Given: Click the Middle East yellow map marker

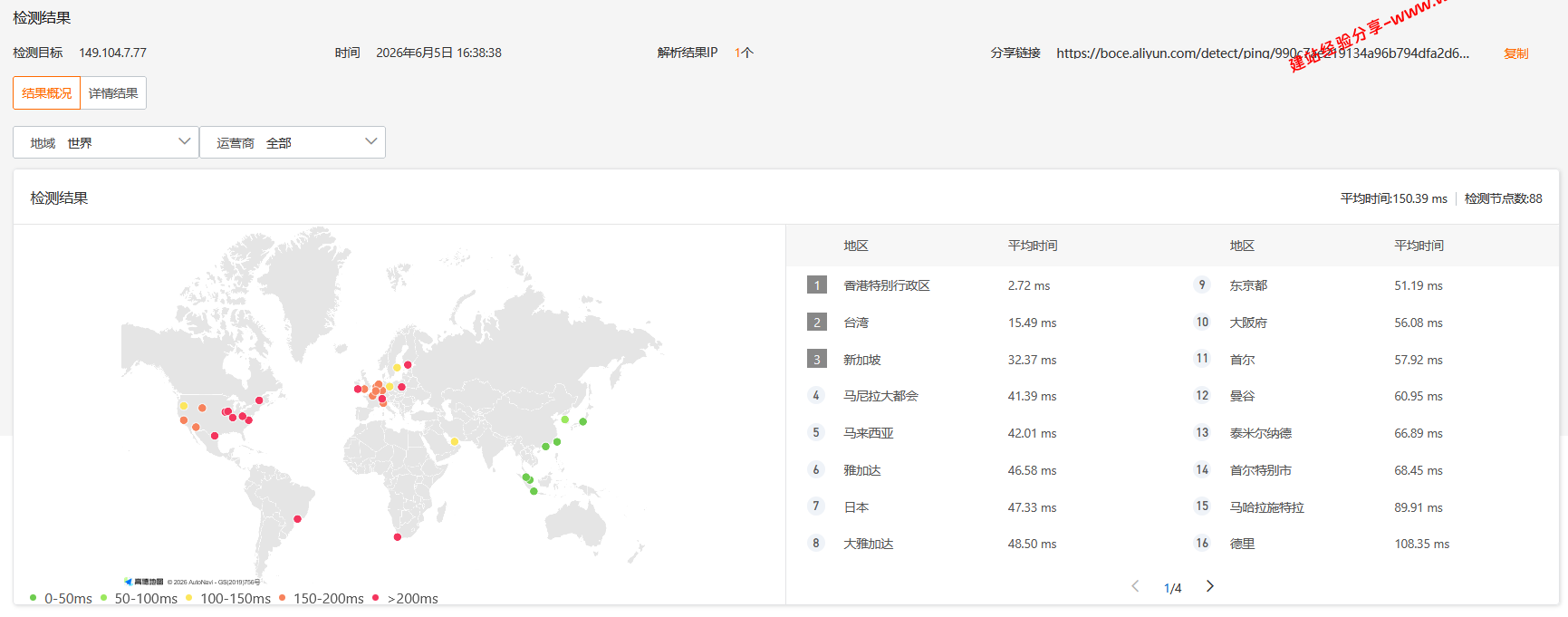Looking at the screenshot, I should 455,442.
